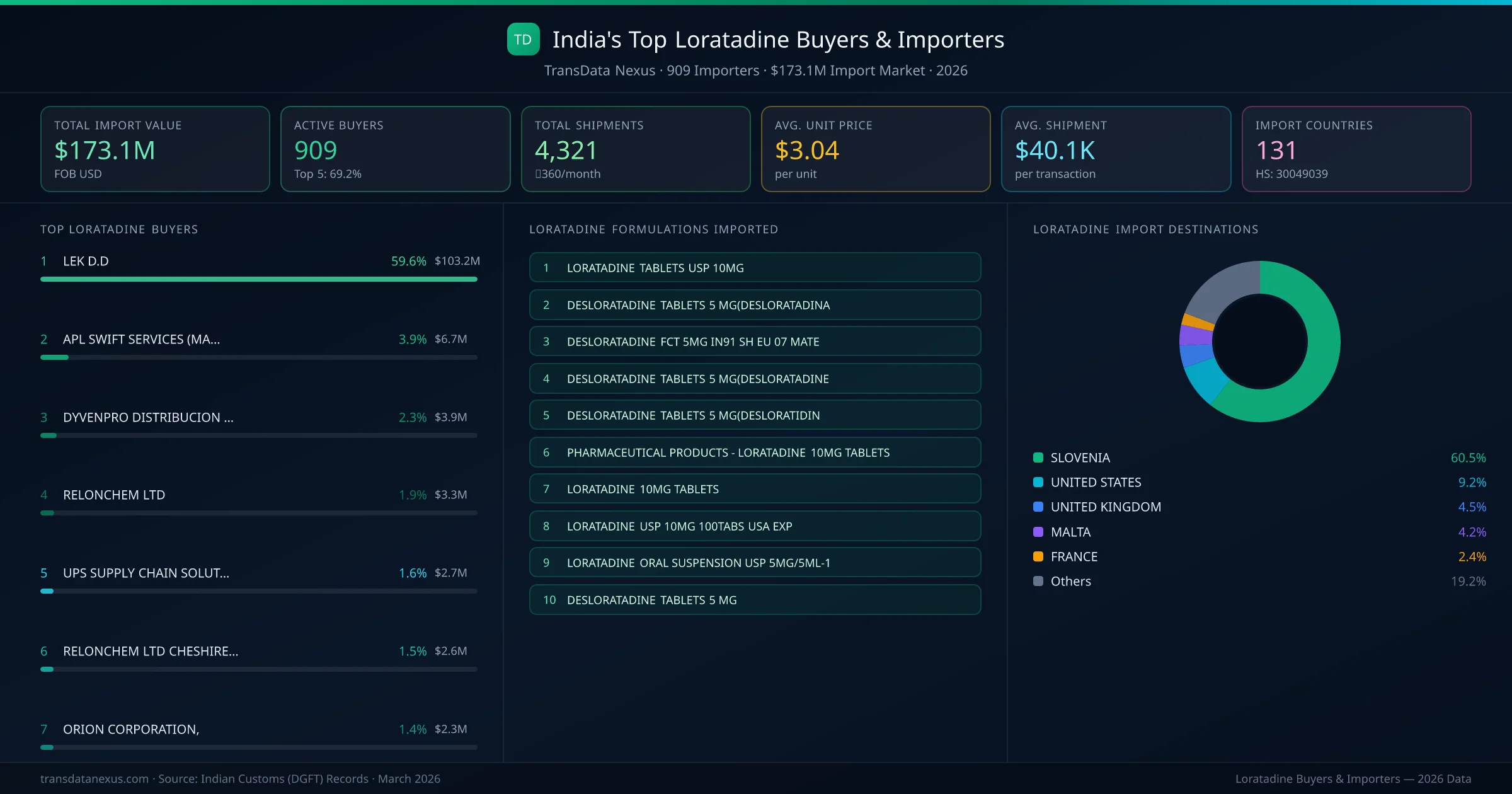The image size is (1512, 794).
Task: Toggle the SLOVENIA legend entry
Action: click(x=1081, y=457)
